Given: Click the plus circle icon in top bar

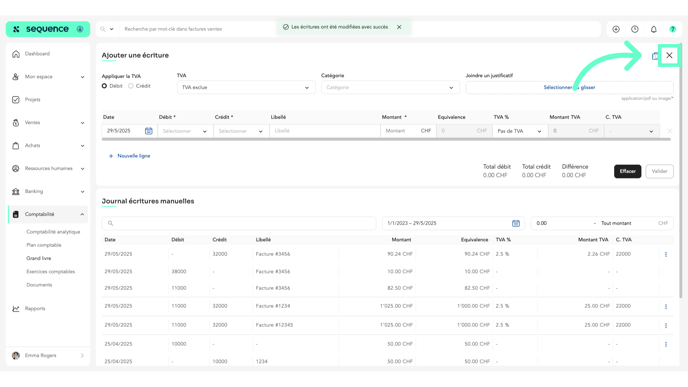Looking at the screenshot, I should [616, 29].
